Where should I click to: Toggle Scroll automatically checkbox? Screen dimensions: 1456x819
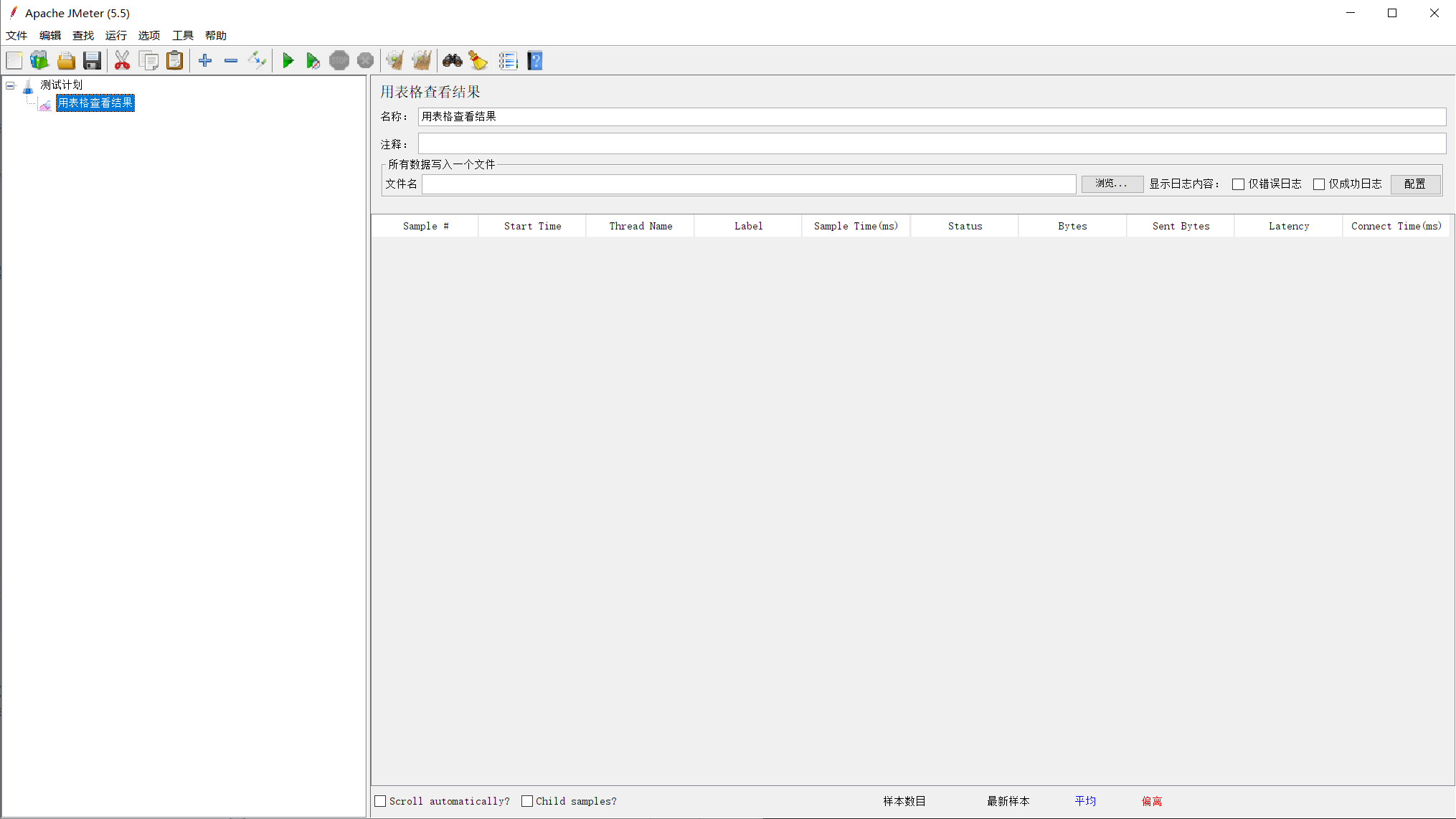(x=381, y=801)
